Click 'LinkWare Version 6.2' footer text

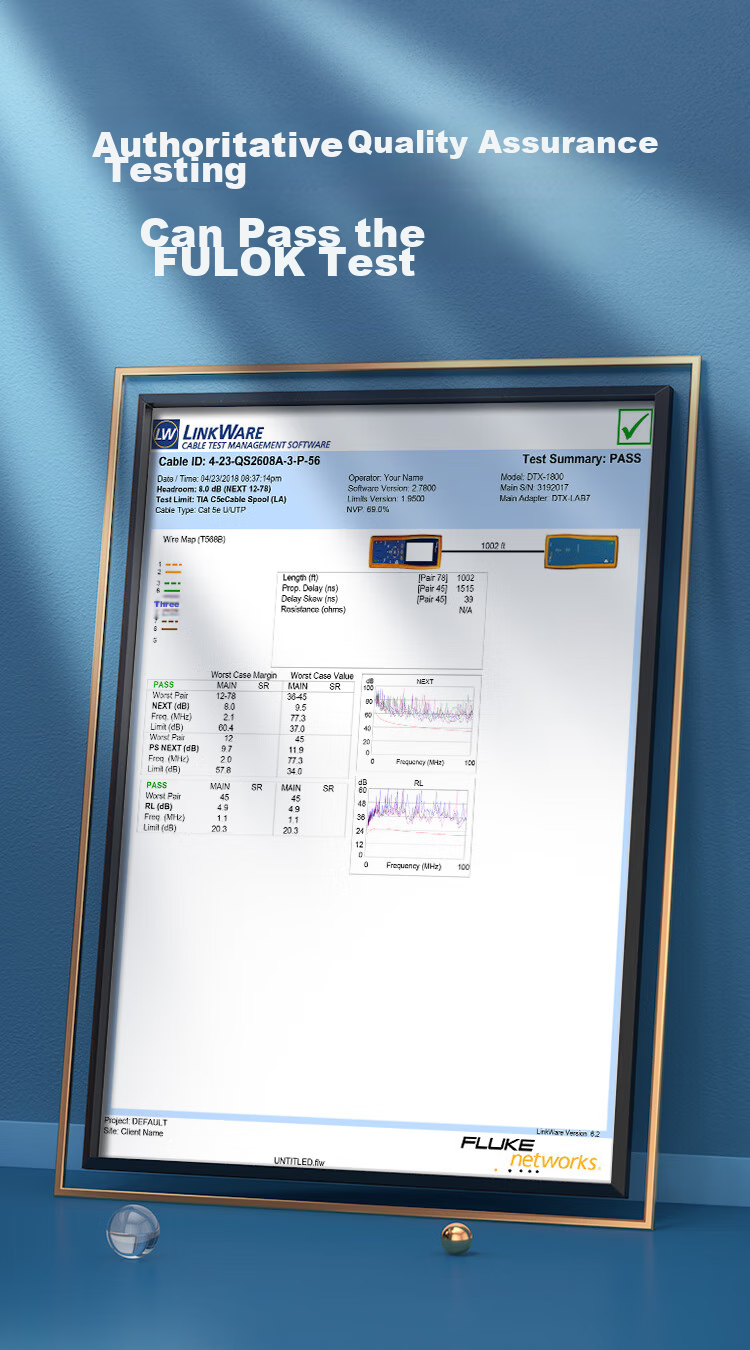pyautogui.click(x=568, y=1132)
